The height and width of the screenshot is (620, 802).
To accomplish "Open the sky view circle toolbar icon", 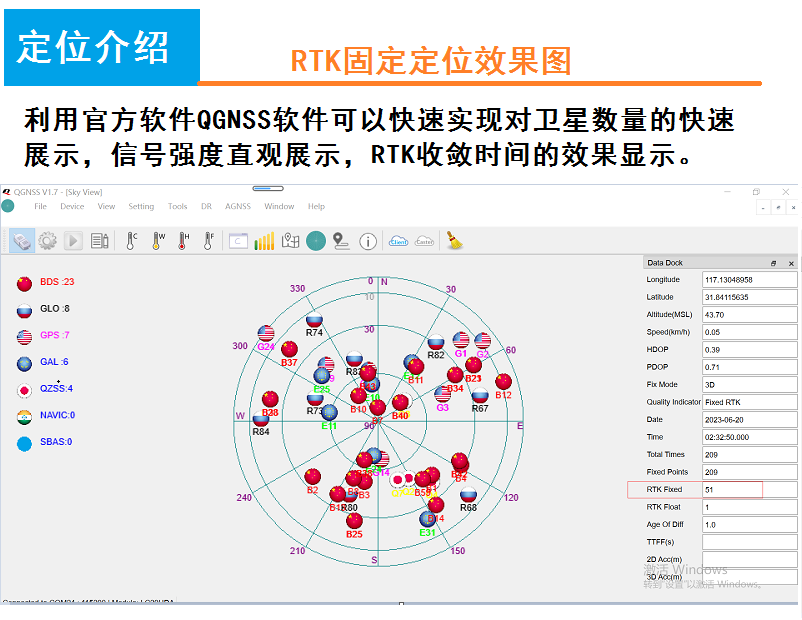I will 316,241.
